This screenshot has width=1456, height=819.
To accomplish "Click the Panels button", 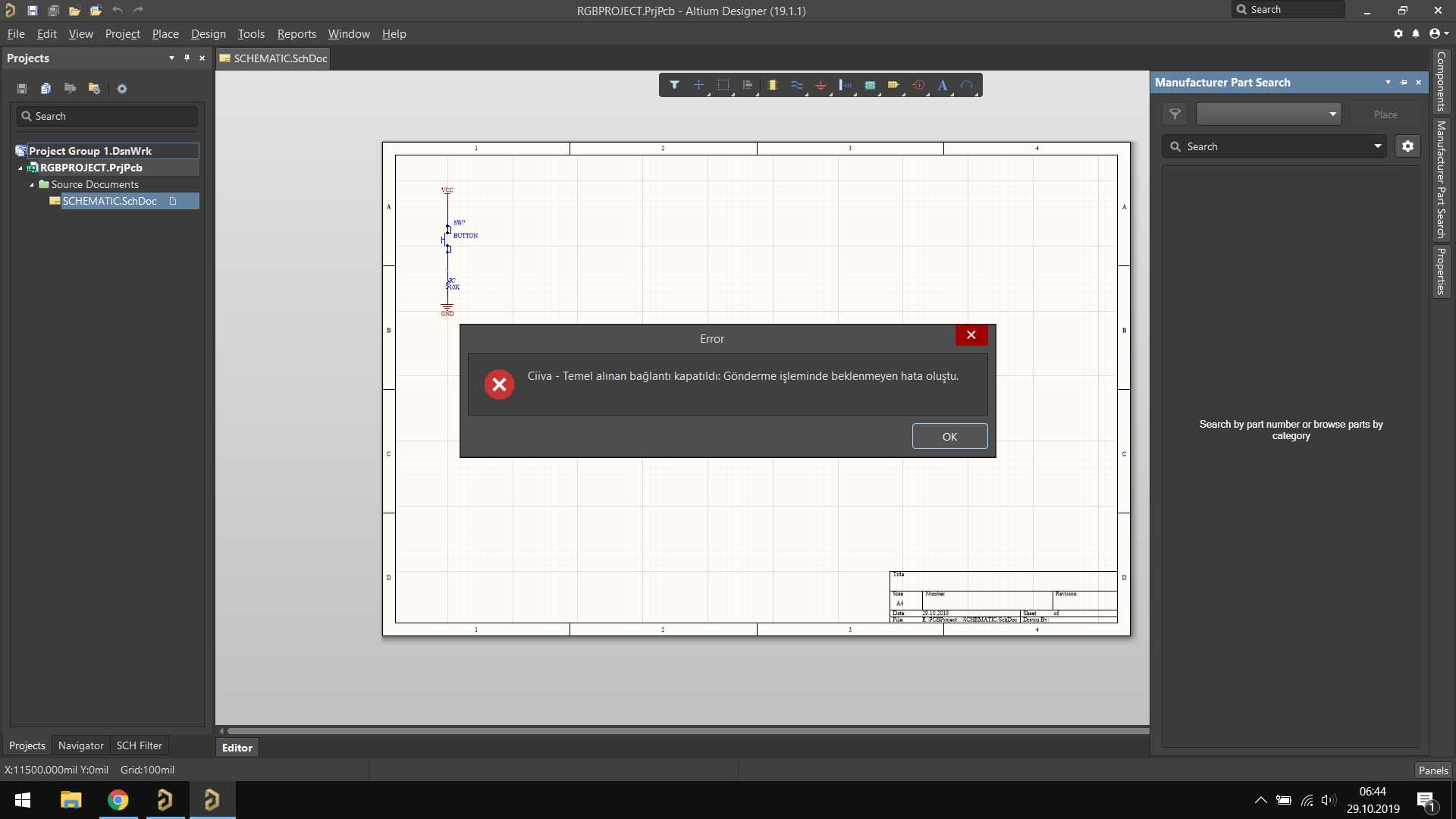I will point(1432,770).
